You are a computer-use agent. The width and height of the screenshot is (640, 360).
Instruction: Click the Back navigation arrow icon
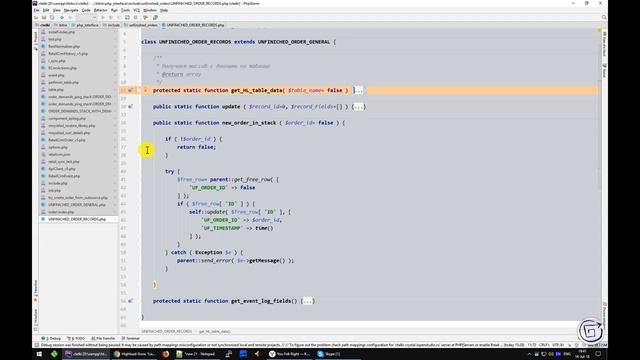click(x=62, y=18)
